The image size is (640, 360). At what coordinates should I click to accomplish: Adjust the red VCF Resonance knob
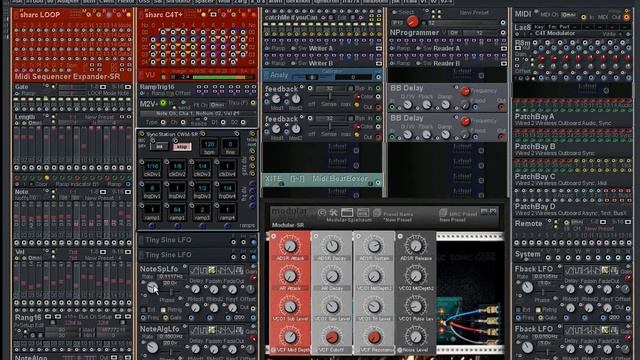coord(374,337)
